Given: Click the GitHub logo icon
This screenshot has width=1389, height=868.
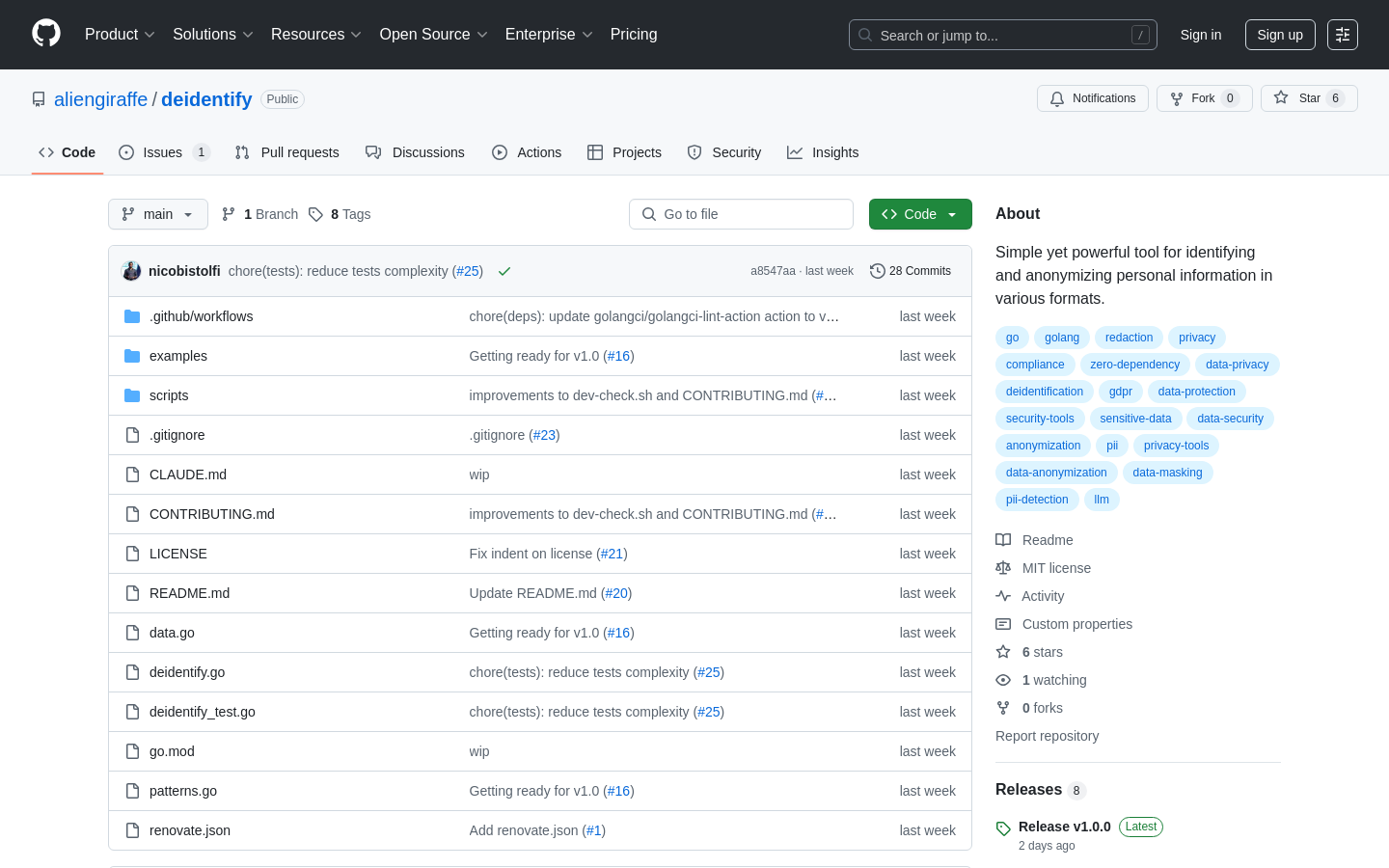Looking at the screenshot, I should (x=46, y=34).
